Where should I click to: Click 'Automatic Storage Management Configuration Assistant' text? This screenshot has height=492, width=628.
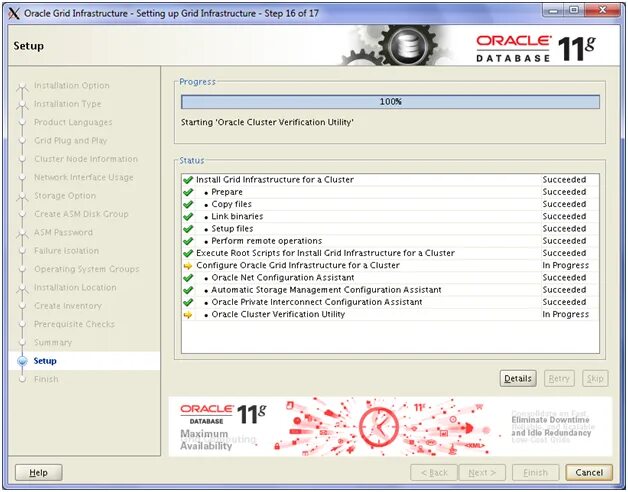click(326, 290)
